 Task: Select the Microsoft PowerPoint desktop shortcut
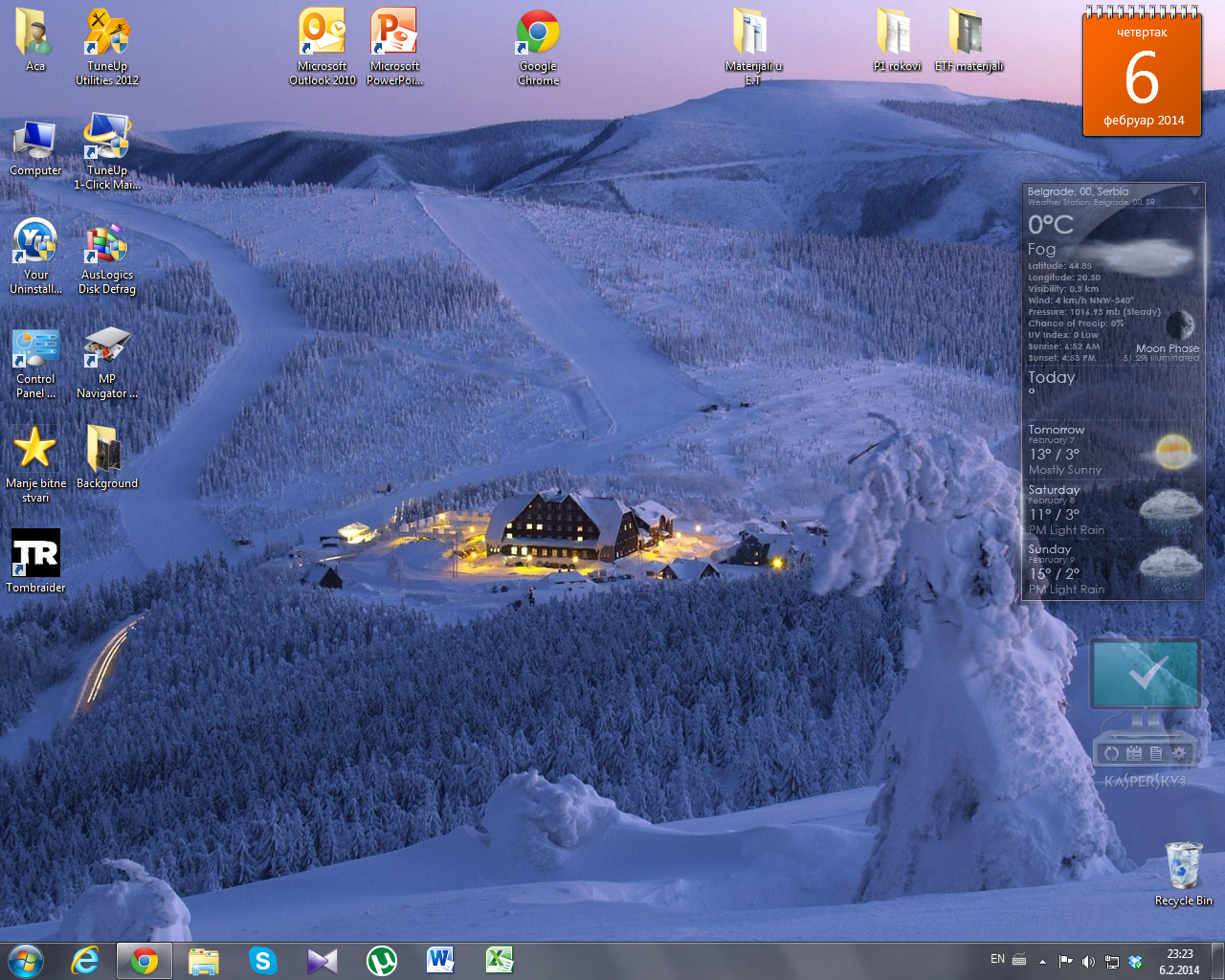click(394, 47)
